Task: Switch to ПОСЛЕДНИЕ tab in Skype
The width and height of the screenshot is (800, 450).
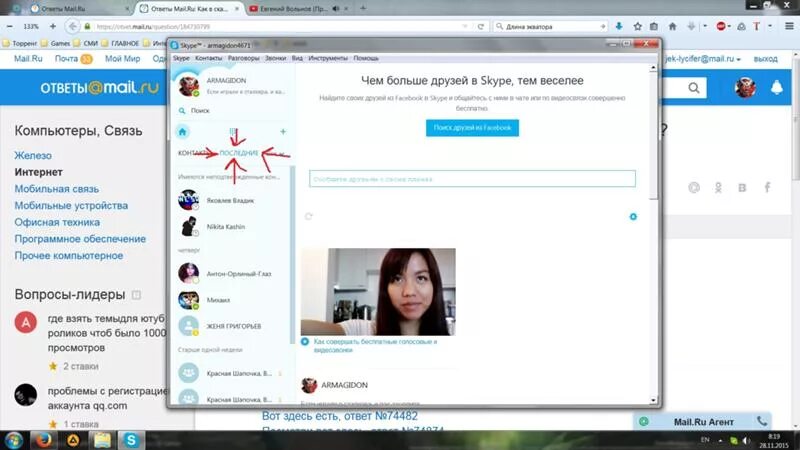Action: coord(239,153)
